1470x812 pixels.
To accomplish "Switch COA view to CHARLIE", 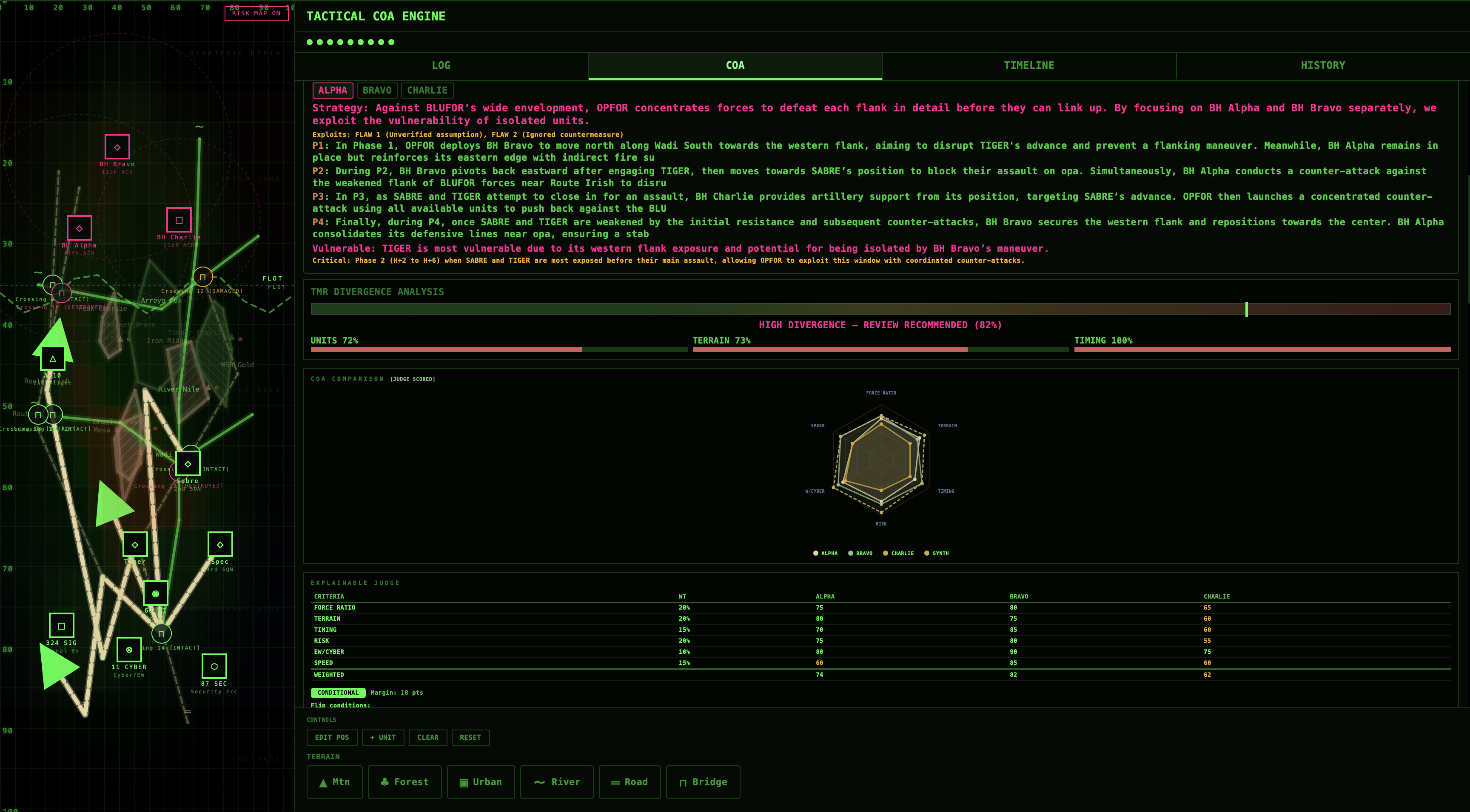I will [427, 90].
